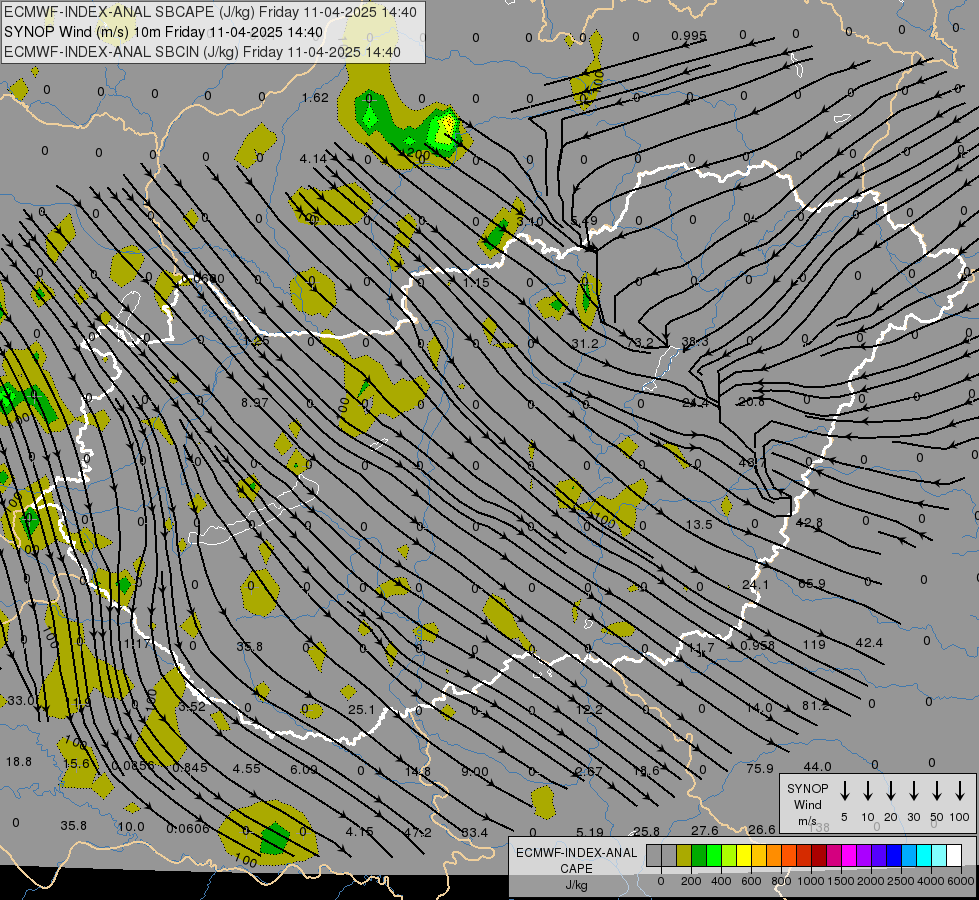Click the map value '24.4'
Viewport: 979px width, 900px height.
(x=695, y=403)
